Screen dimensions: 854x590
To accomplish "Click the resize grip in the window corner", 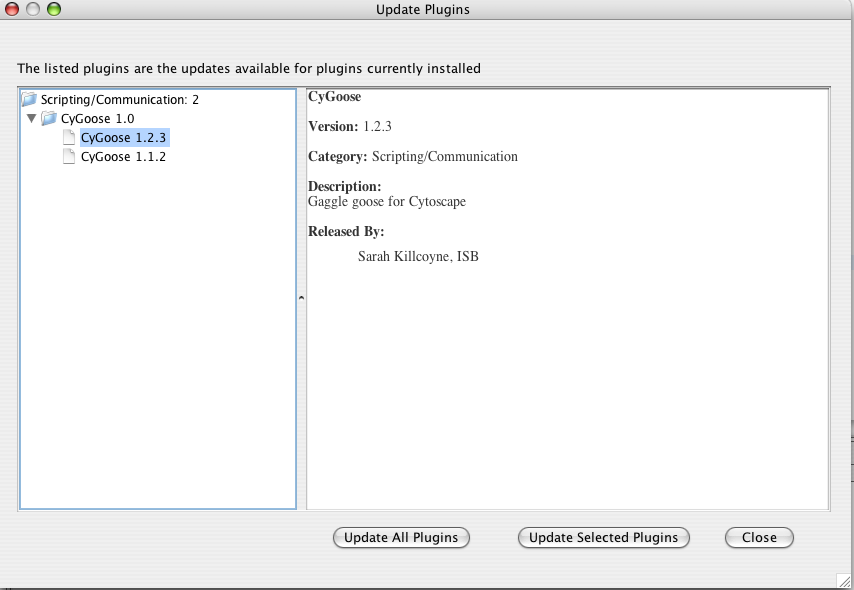I will click(x=844, y=580).
